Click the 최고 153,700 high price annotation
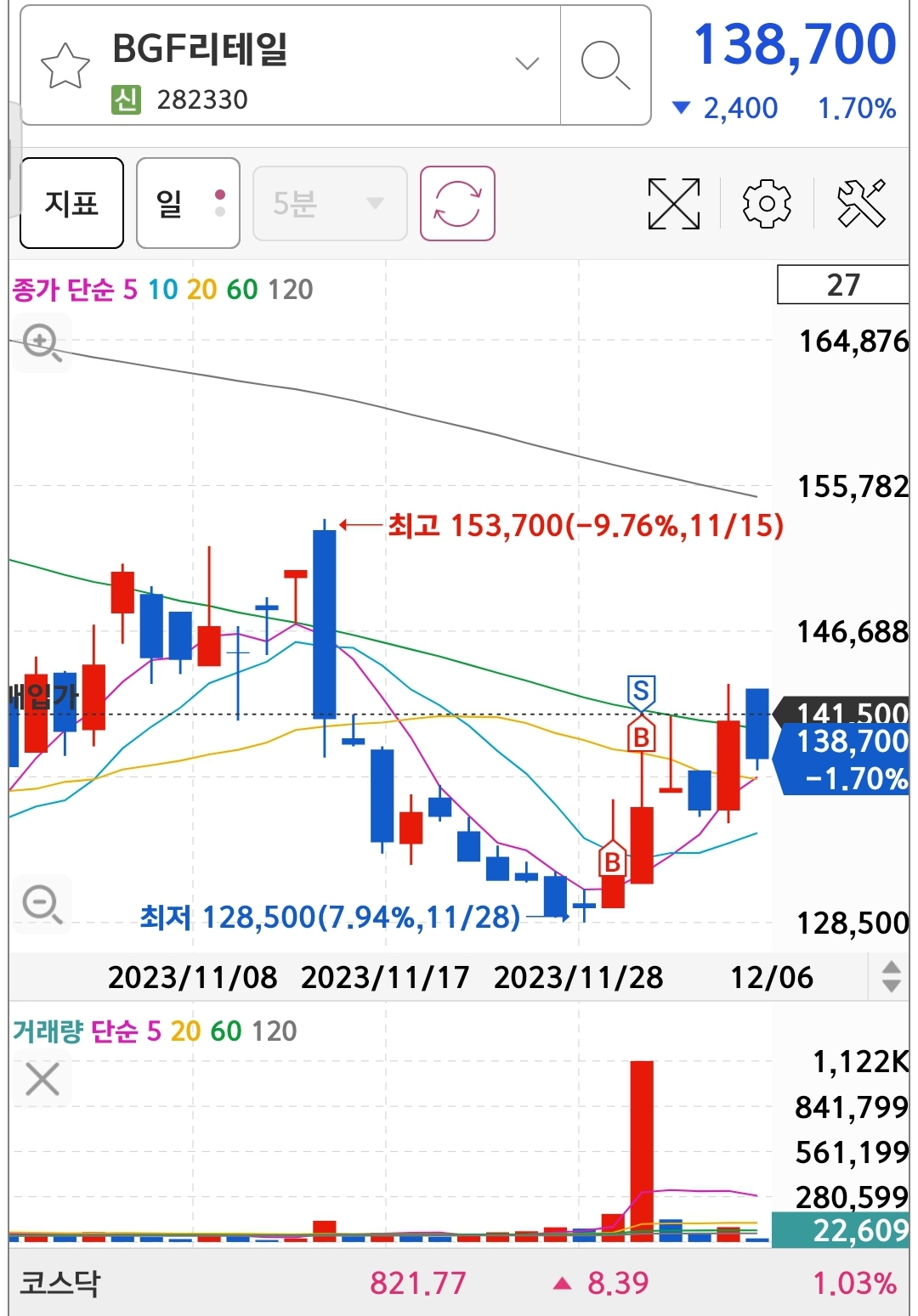The image size is (918, 1316). (x=585, y=525)
